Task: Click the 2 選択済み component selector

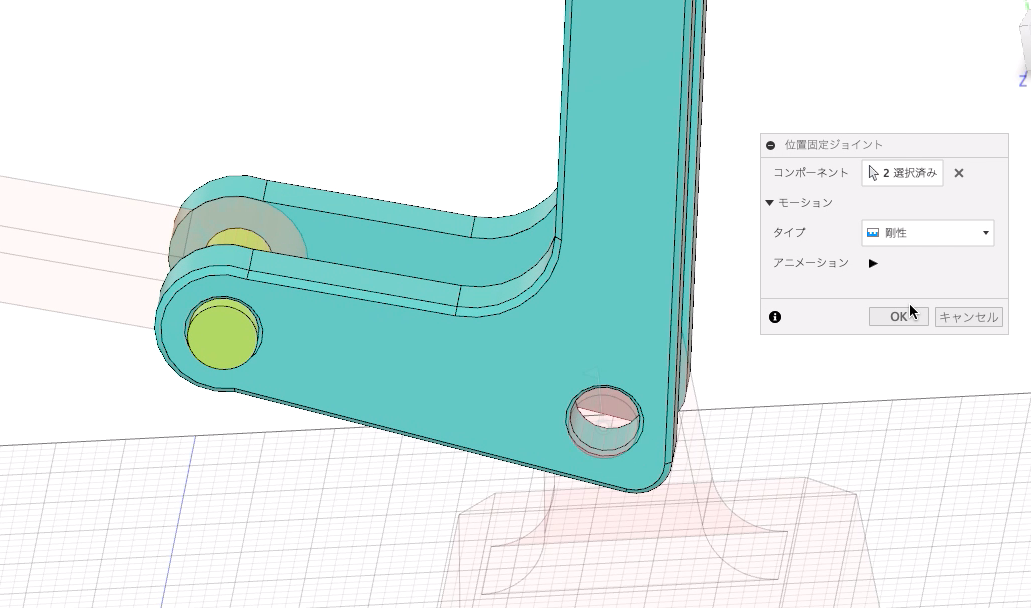Action: [902, 173]
